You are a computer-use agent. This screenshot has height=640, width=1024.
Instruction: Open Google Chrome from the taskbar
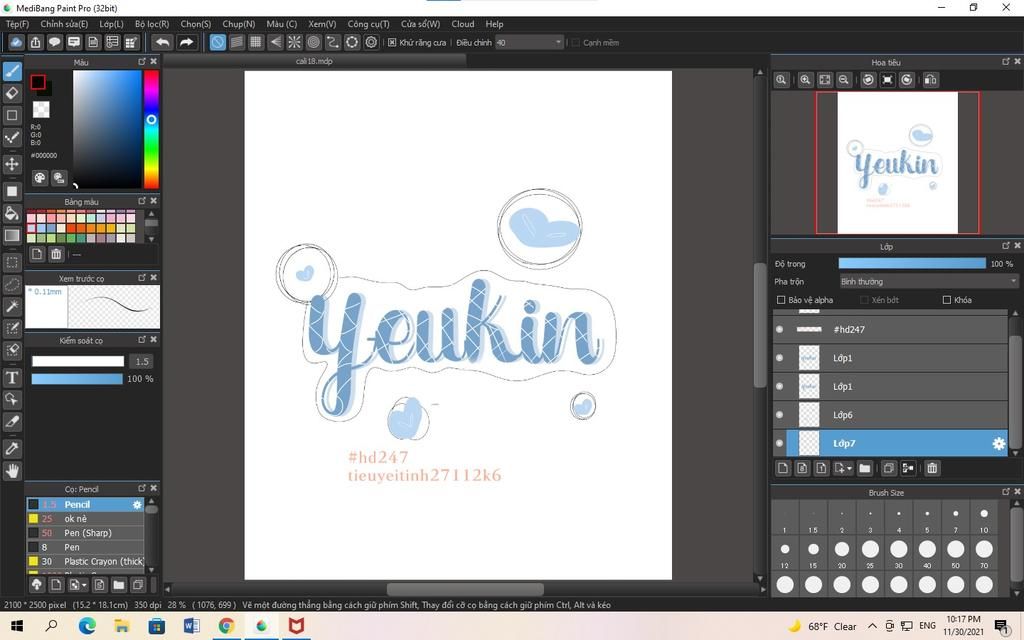[226, 626]
